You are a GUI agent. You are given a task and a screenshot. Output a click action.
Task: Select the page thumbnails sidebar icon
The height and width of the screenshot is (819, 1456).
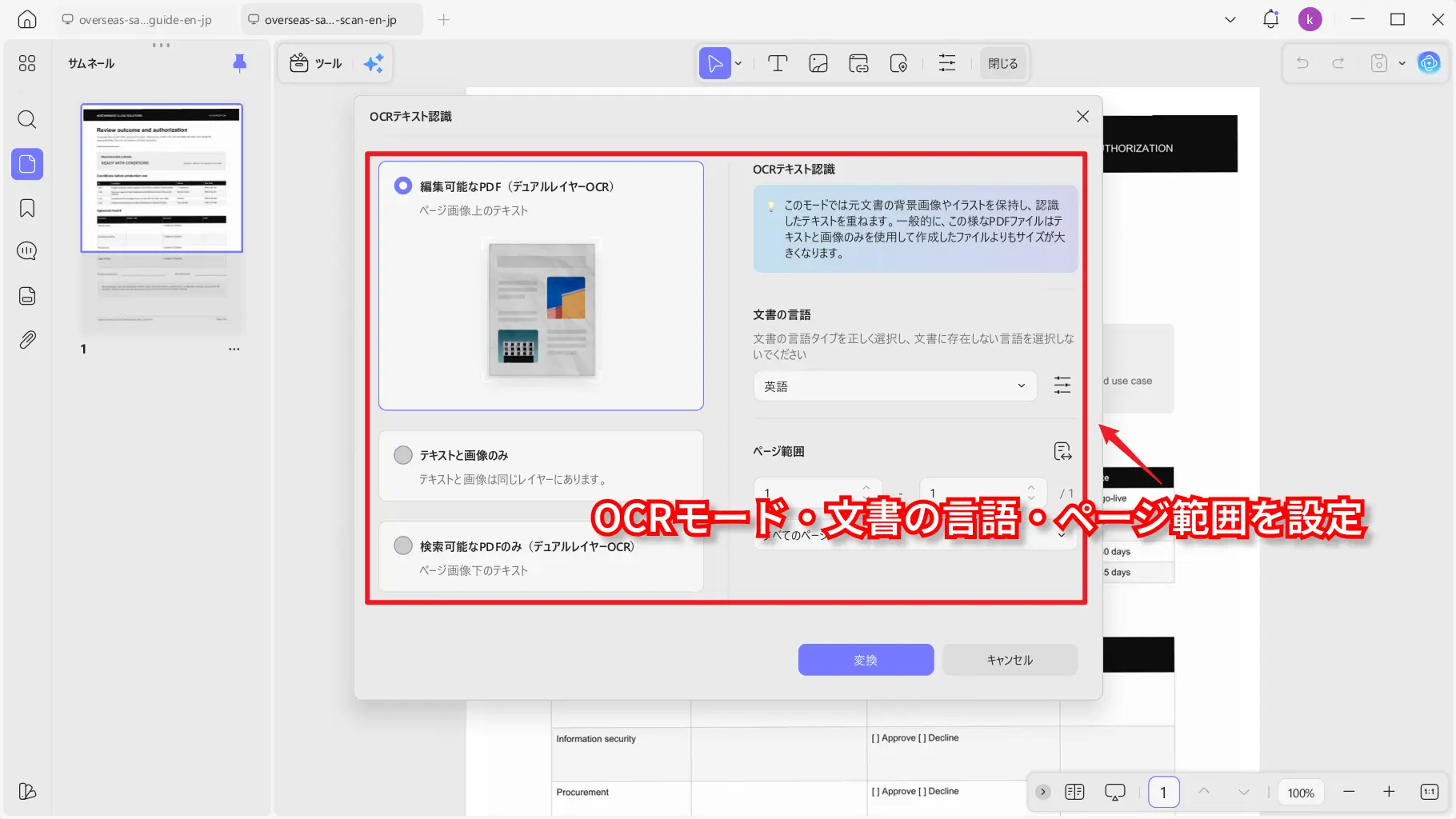tap(27, 164)
